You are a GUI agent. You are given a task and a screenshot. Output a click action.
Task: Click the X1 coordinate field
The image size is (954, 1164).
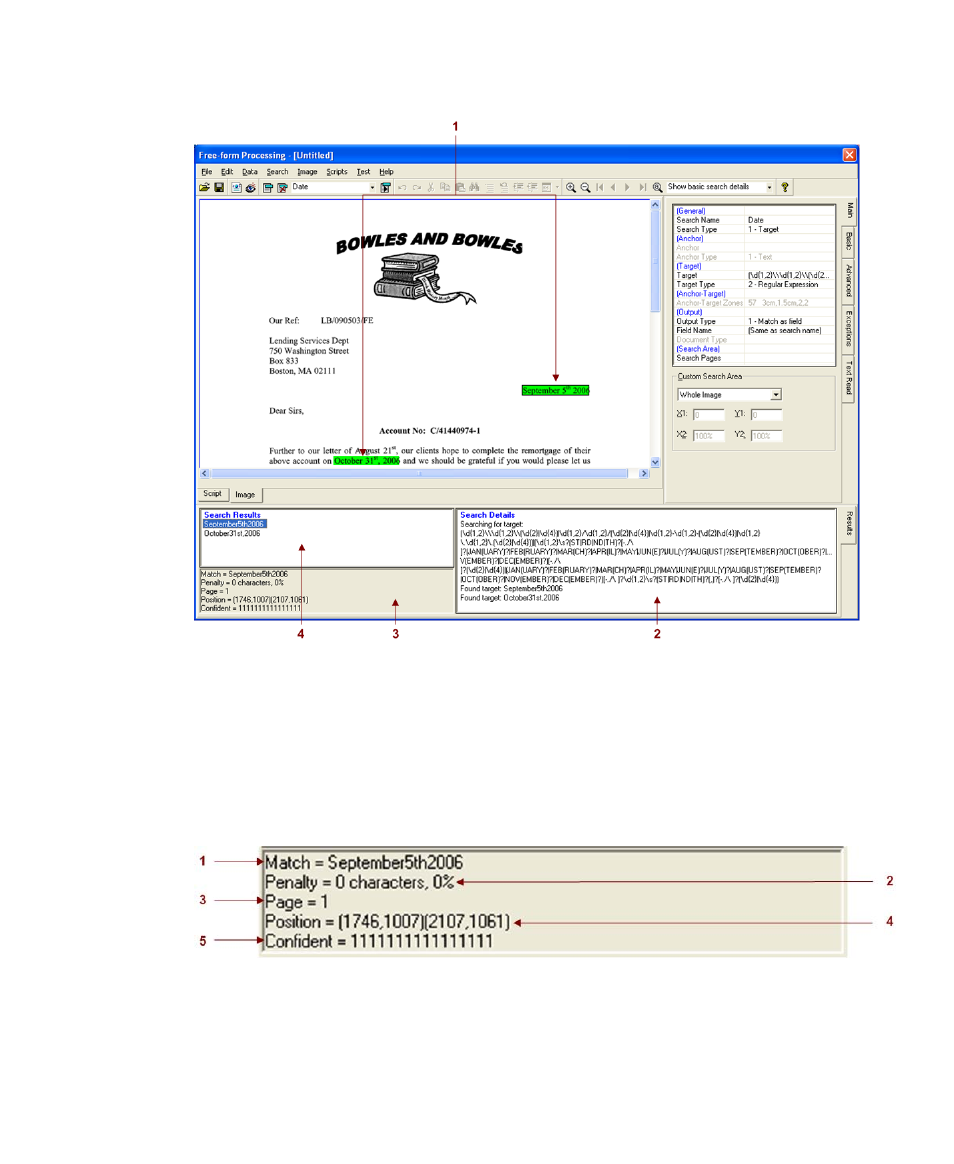click(x=708, y=415)
